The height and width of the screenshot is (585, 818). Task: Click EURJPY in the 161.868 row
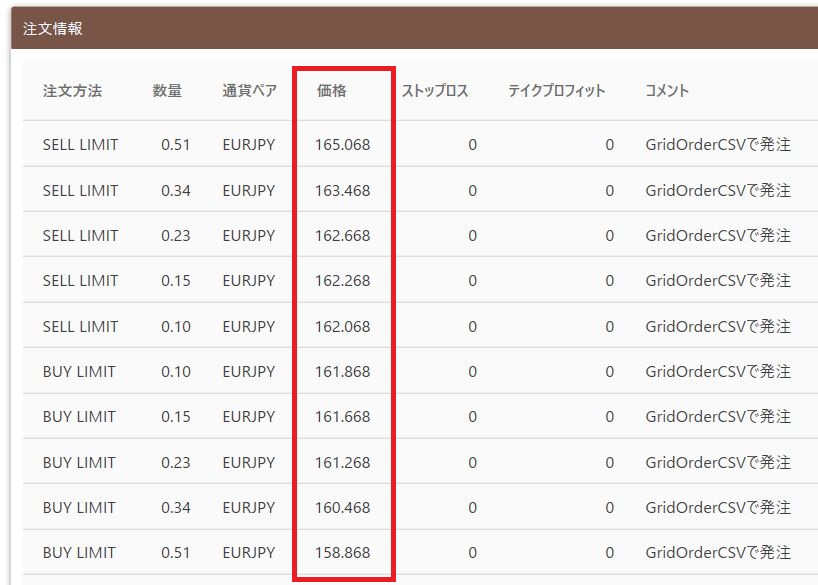248,372
